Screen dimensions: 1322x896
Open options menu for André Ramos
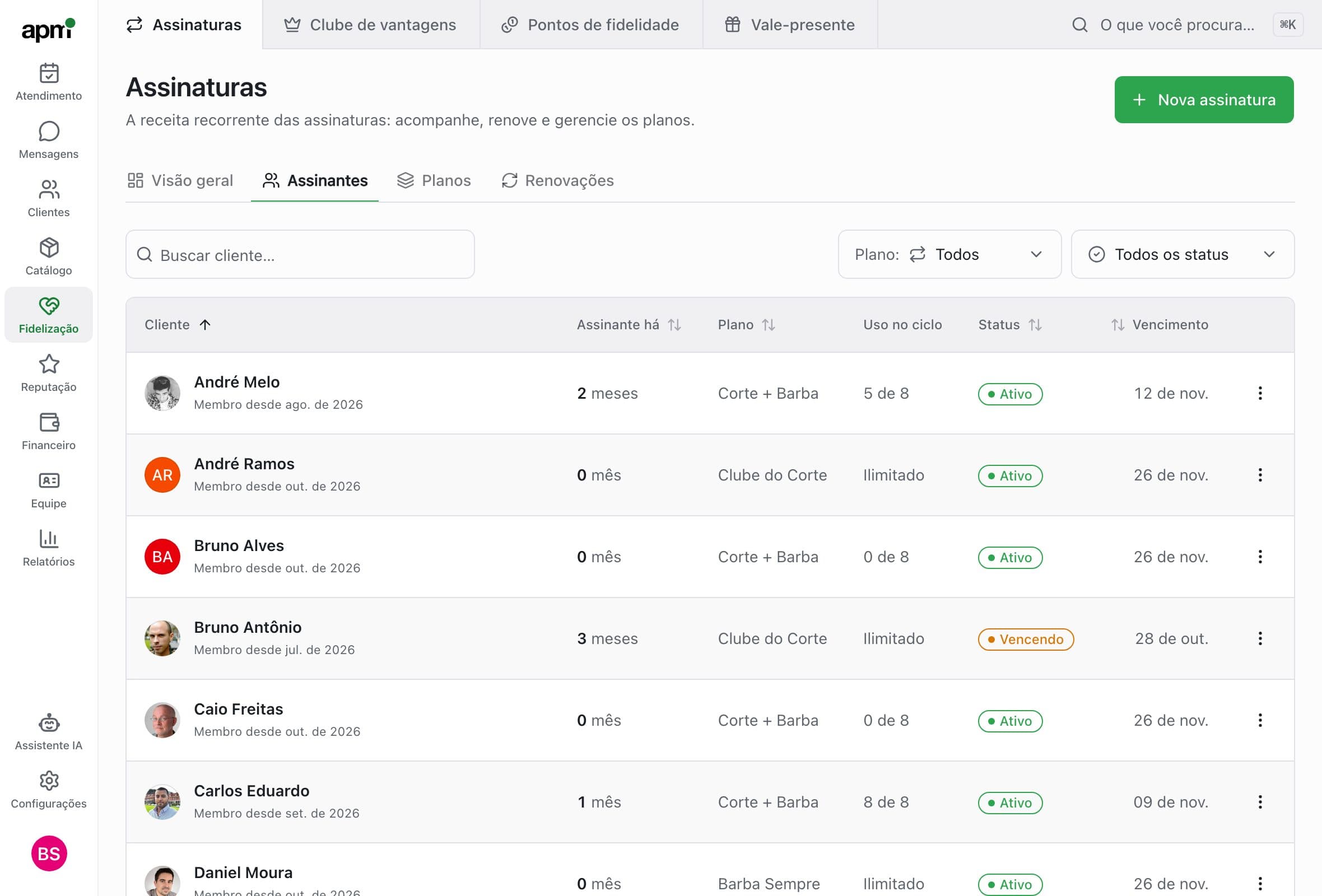click(x=1260, y=475)
